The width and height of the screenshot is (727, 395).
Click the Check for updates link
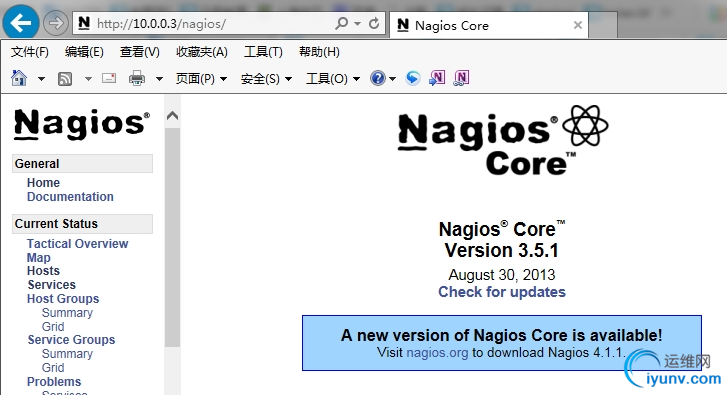(502, 292)
